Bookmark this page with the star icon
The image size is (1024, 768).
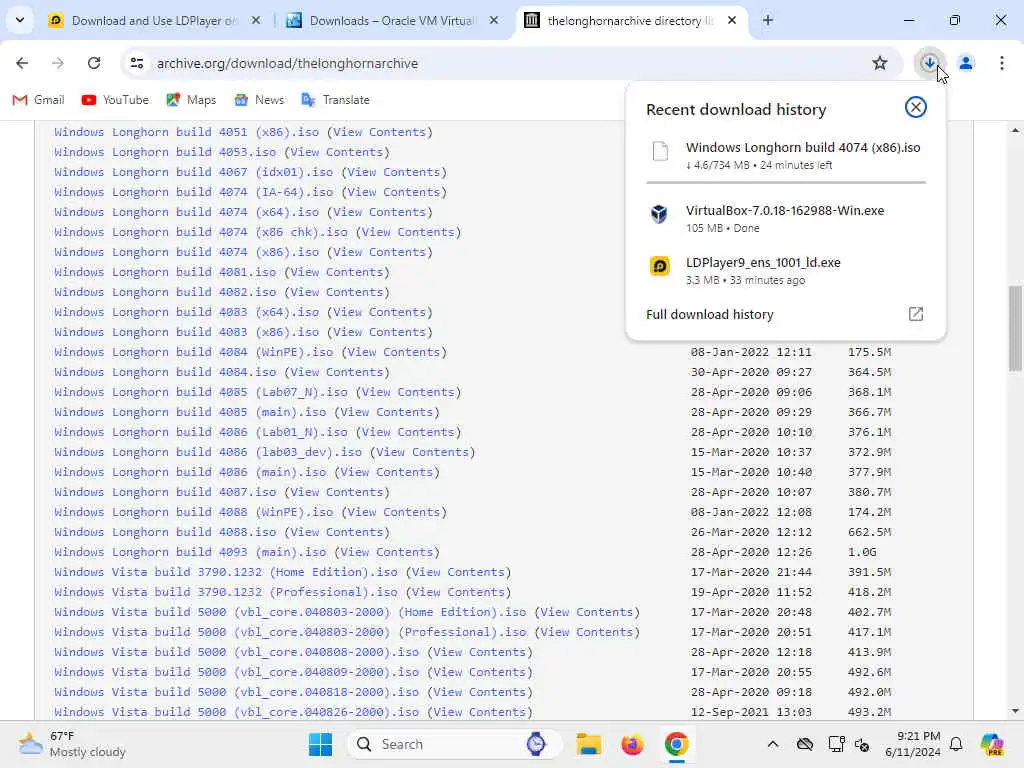tap(880, 63)
